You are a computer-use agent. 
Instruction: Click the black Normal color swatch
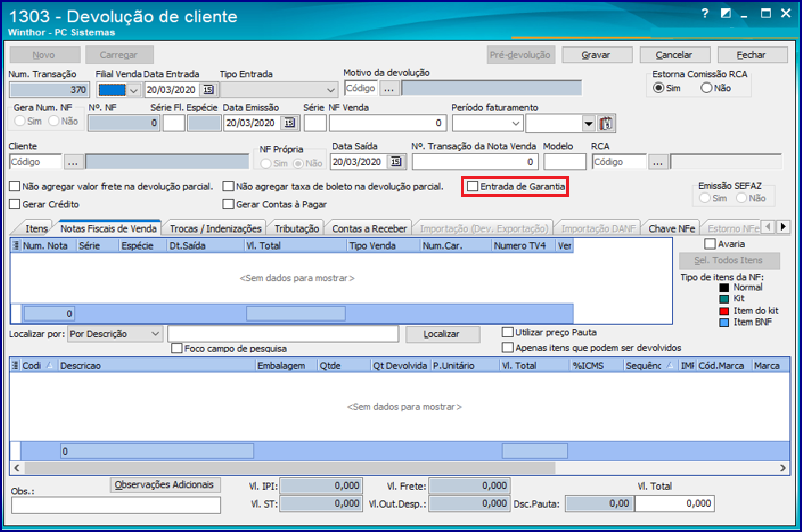pyautogui.click(x=724, y=287)
